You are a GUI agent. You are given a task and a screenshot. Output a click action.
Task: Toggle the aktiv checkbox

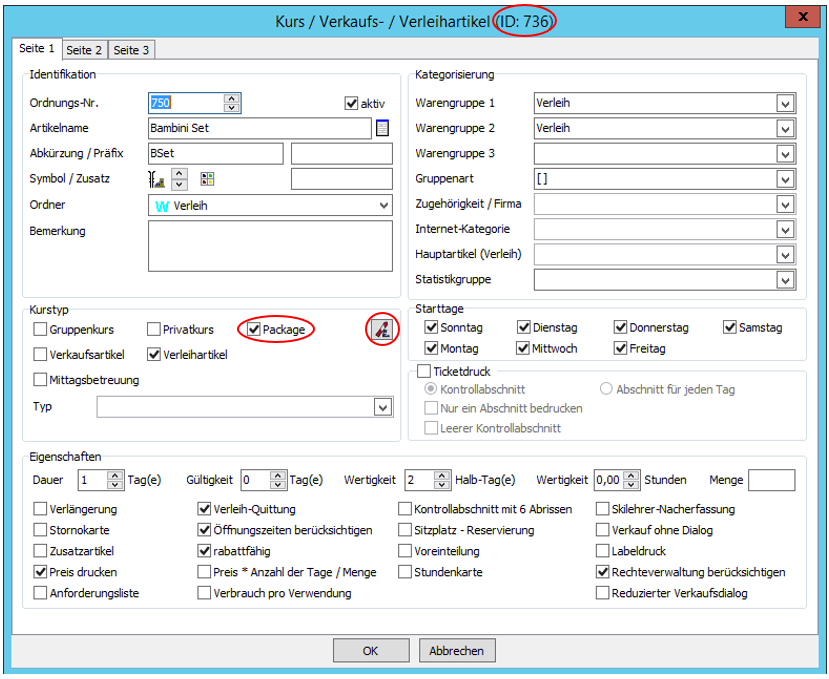[x=352, y=103]
